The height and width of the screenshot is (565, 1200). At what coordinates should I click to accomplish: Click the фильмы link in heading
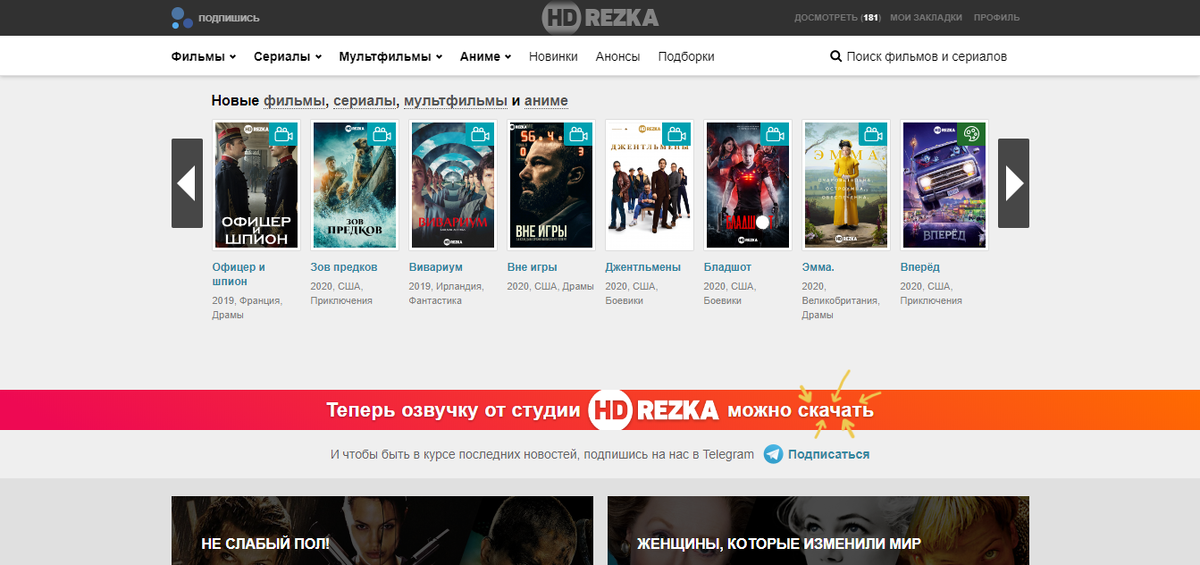295,101
